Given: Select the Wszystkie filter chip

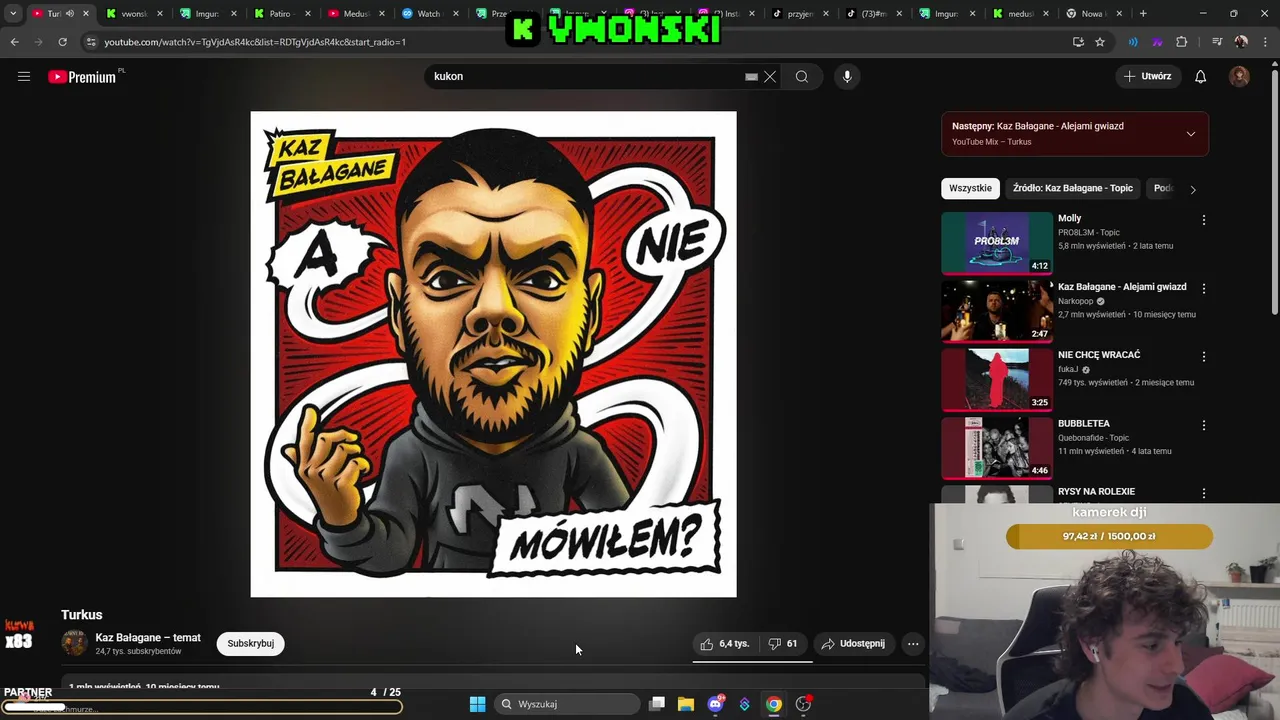Looking at the screenshot, I should click(x=970, y=188).
